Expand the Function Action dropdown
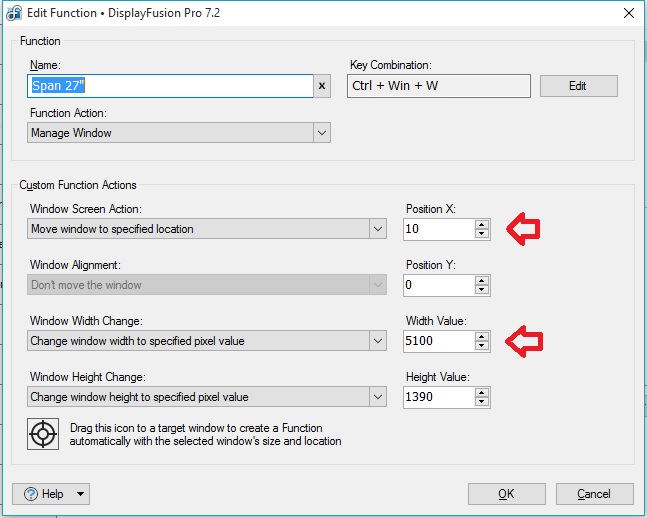 coord(321,133)
